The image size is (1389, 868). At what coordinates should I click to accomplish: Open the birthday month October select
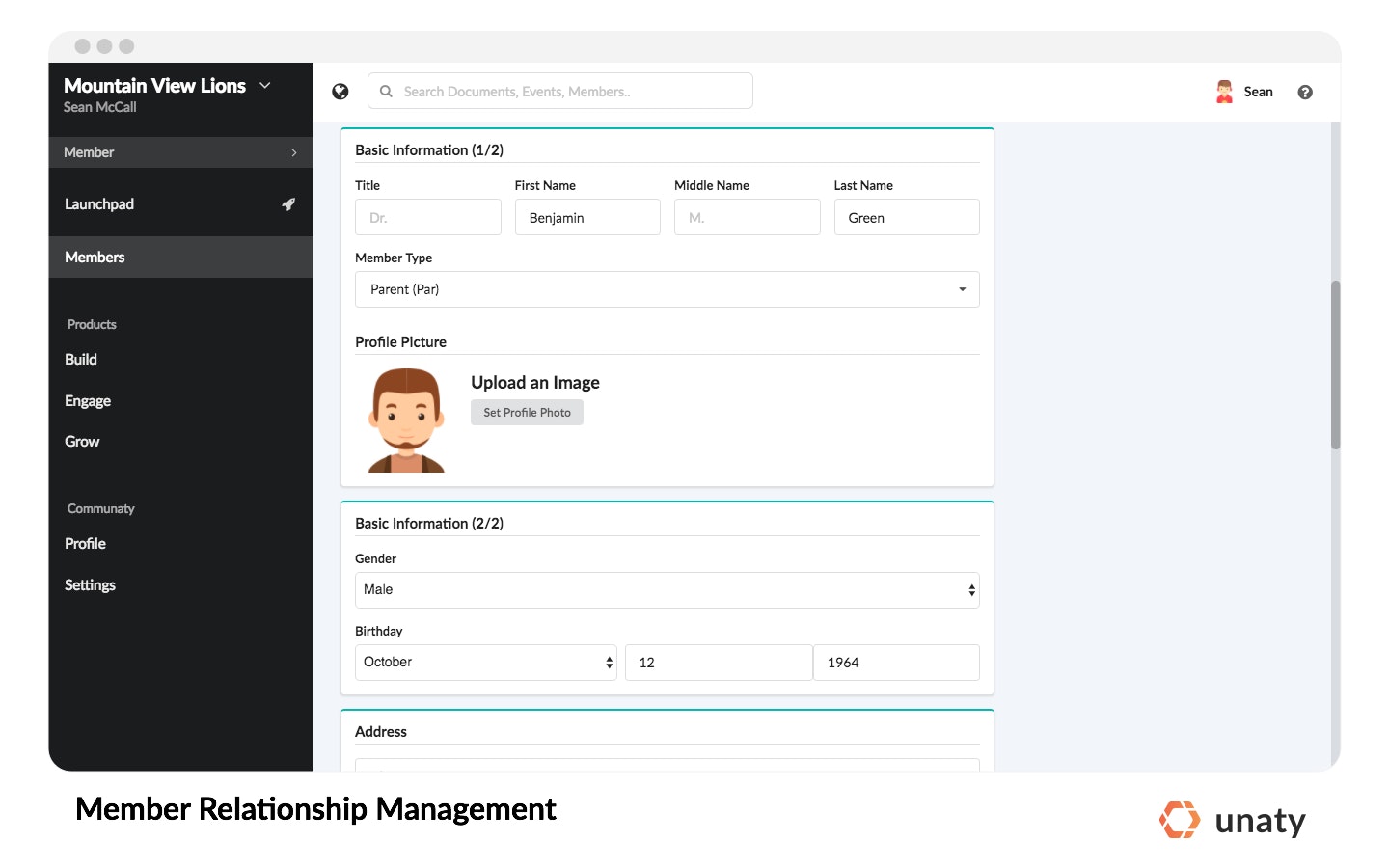pos(486,663)
